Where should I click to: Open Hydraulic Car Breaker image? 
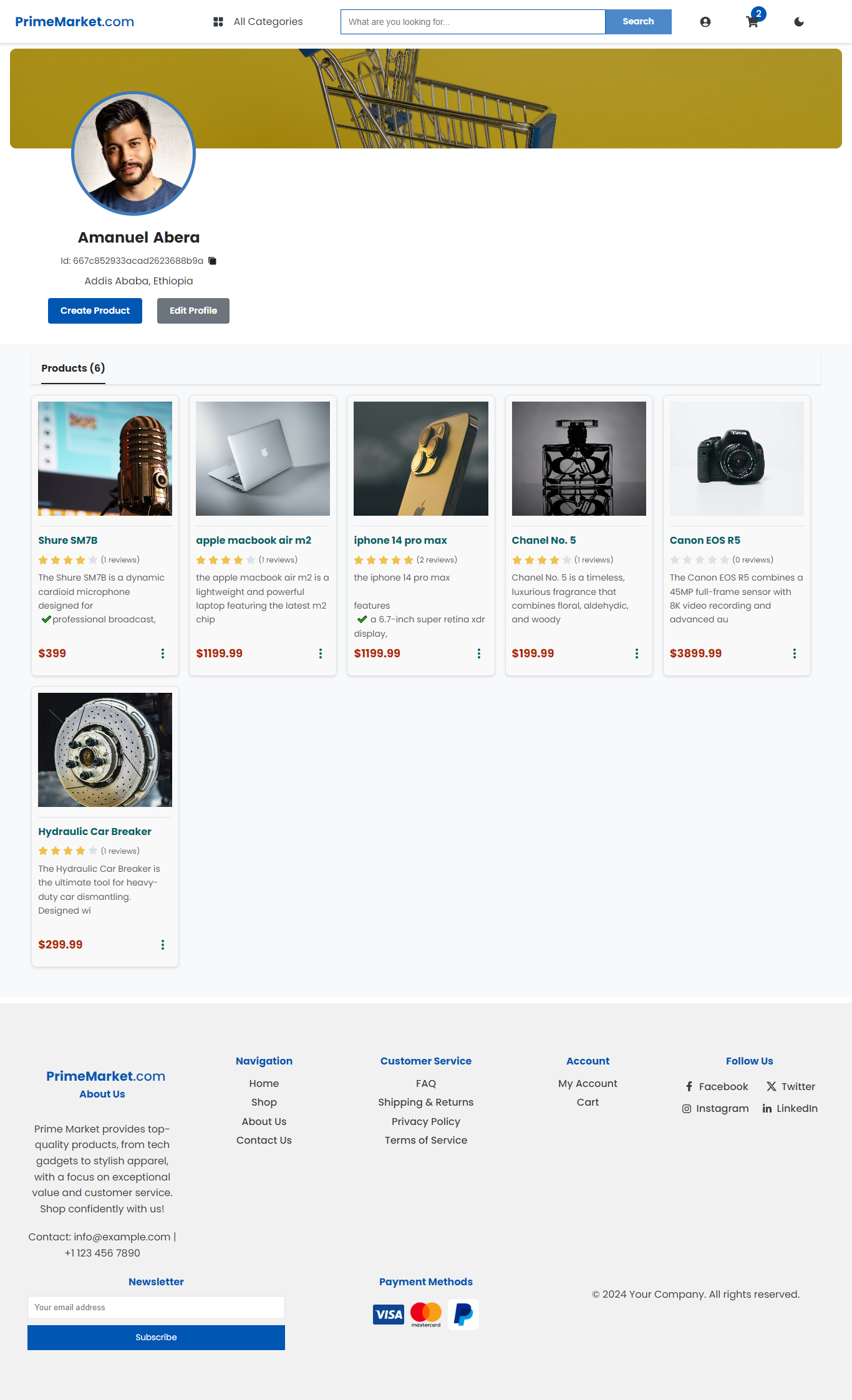[105, 750]
